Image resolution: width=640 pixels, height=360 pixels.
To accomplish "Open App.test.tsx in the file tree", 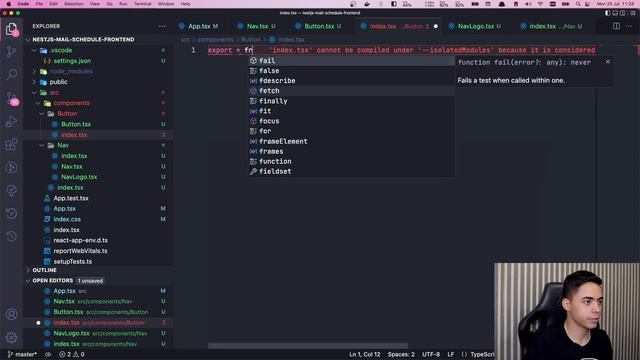I will coord(71,198).
